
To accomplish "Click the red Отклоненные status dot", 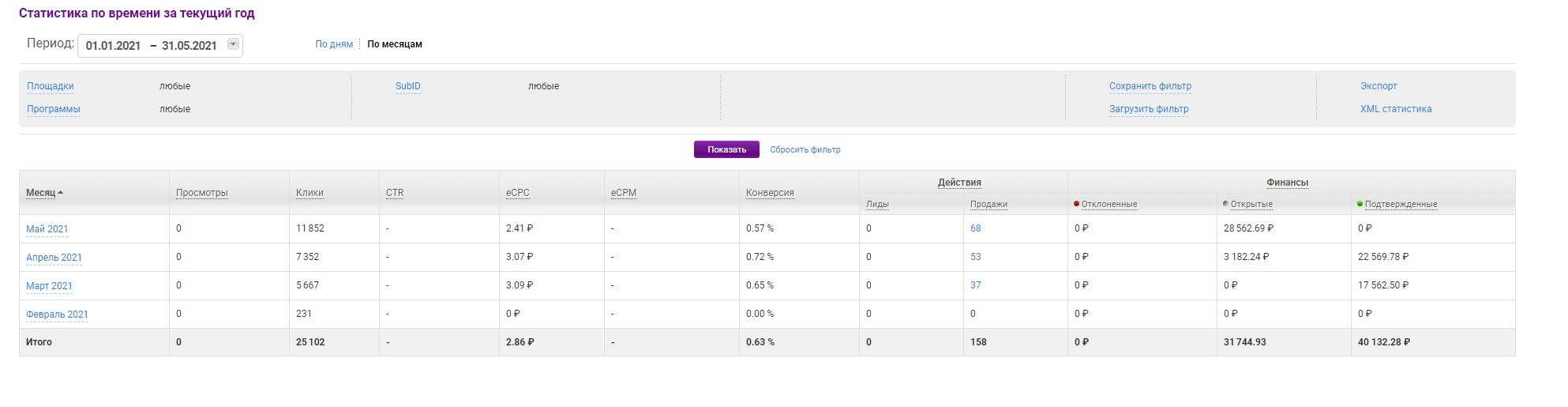I will 1076,204.
